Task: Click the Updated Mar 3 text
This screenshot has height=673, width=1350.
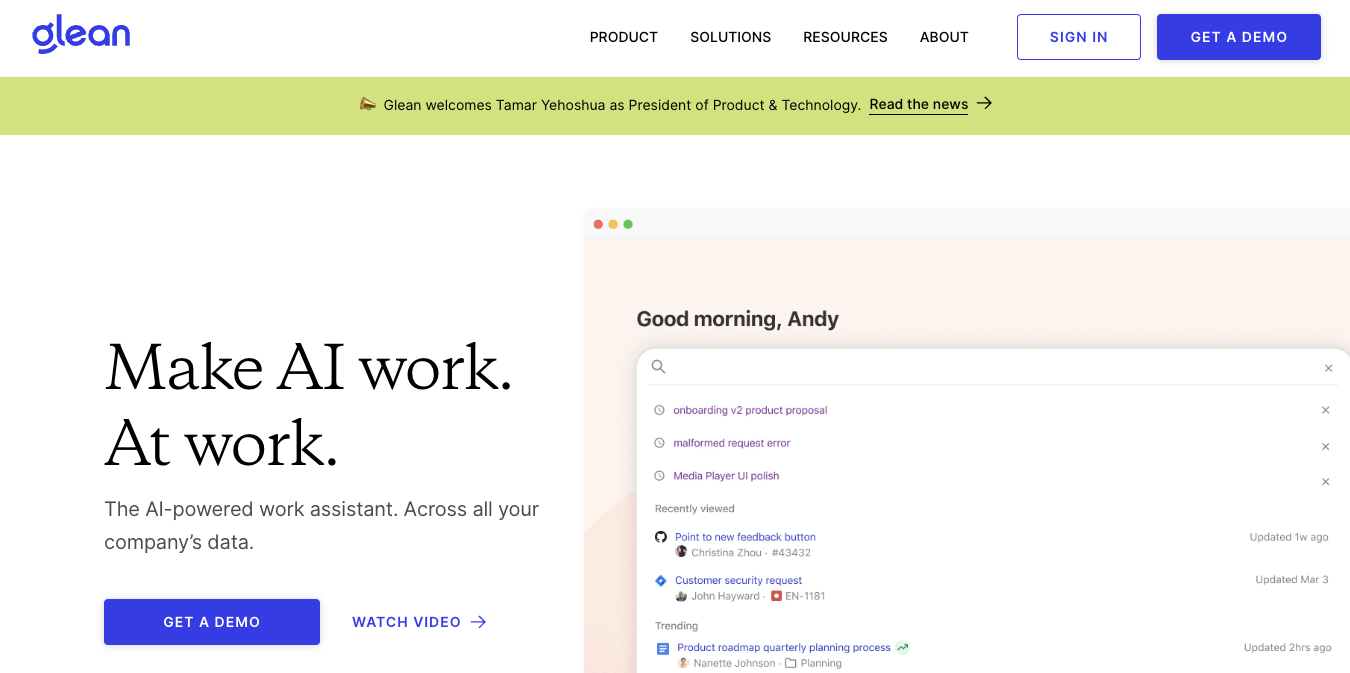Action: (1292, 580)
